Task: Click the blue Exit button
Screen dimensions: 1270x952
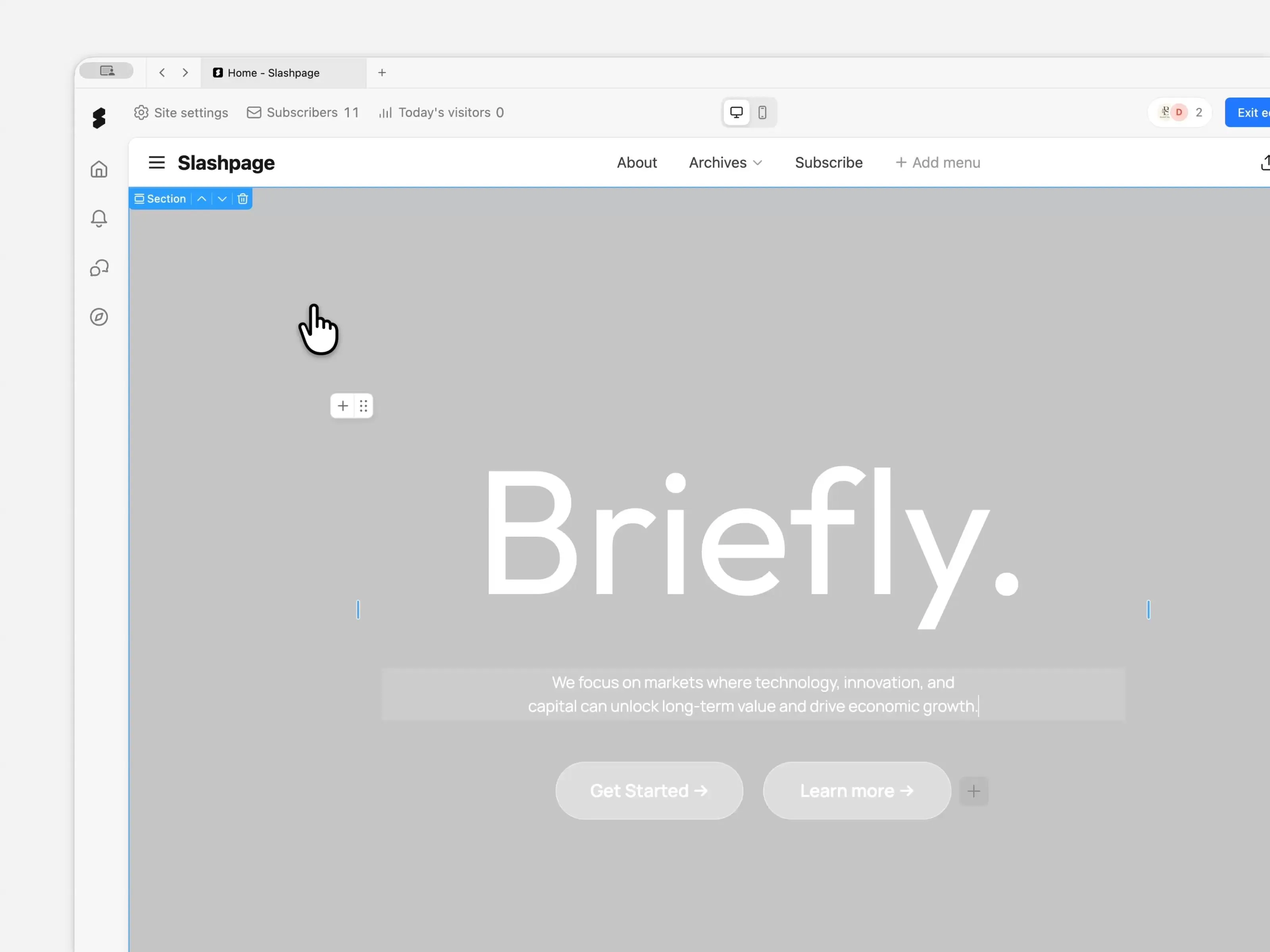Action: [x=1247, y=113]
